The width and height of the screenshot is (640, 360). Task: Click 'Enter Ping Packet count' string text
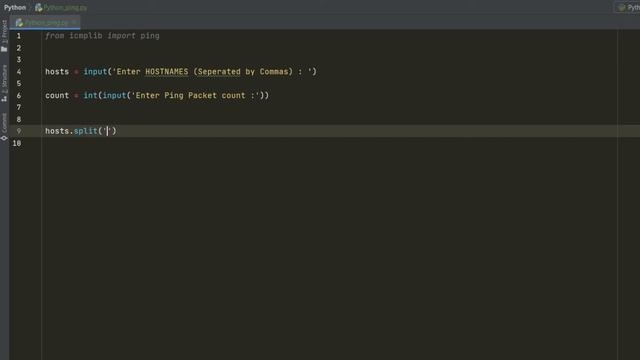pyautogui.click(x=190, y=96)
